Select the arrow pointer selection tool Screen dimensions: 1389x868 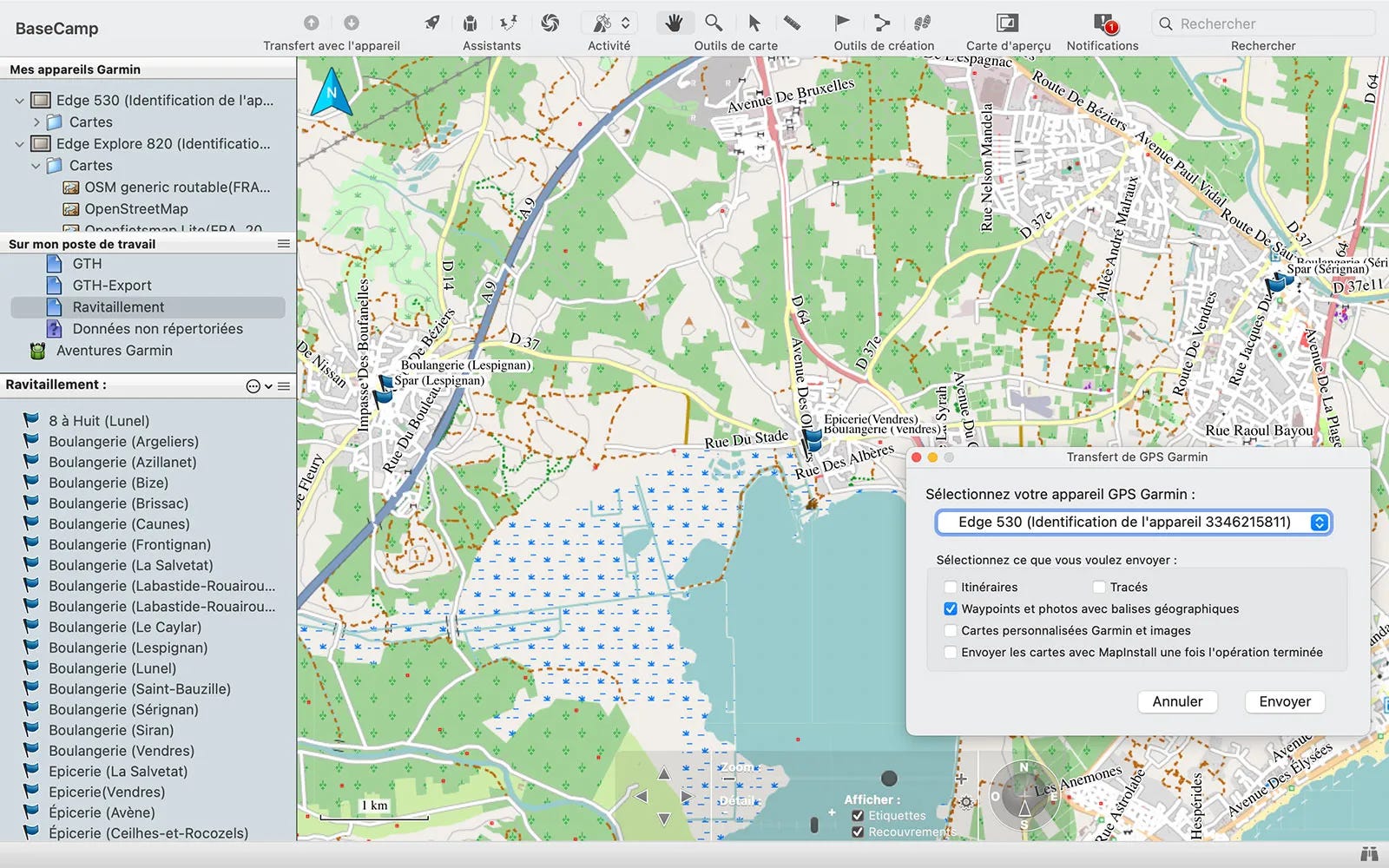(754, 23)
